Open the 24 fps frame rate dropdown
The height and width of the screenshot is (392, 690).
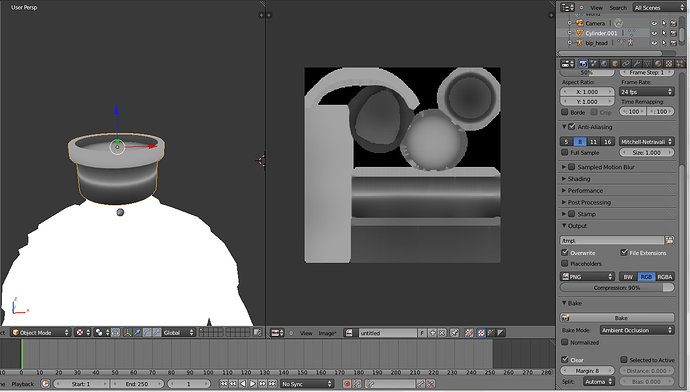(x=646, y=92)
